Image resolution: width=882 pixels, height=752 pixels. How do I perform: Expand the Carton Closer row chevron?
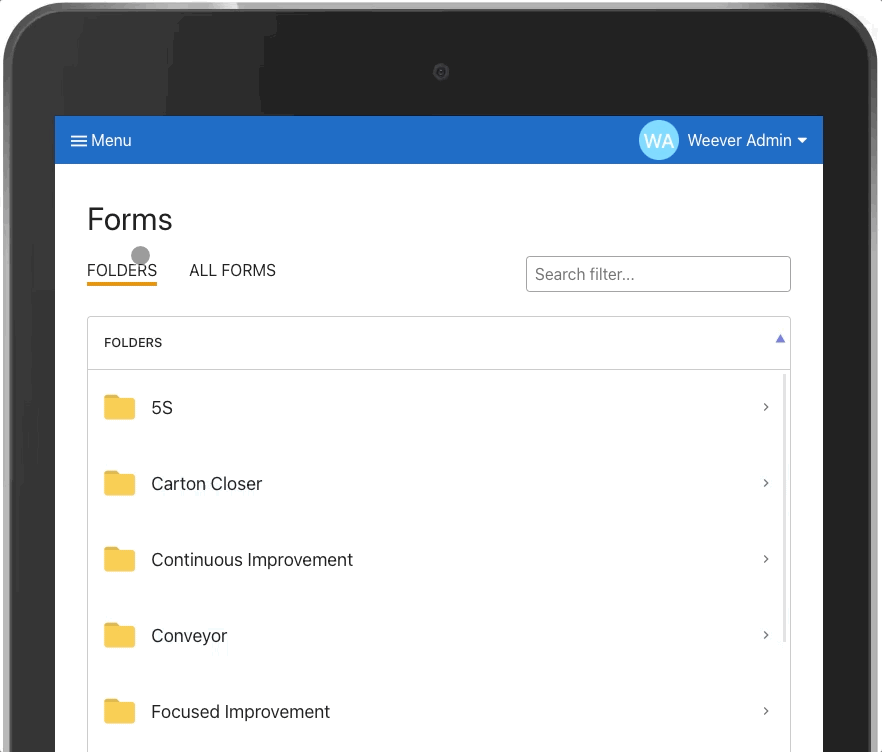766,483
